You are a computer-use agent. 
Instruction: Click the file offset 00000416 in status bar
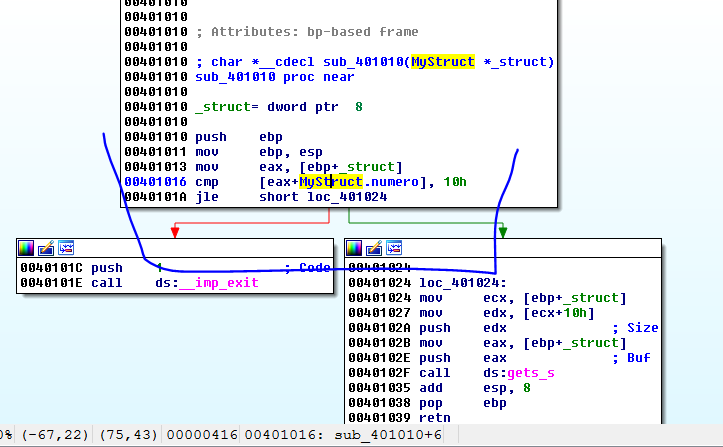click(205, 434)
